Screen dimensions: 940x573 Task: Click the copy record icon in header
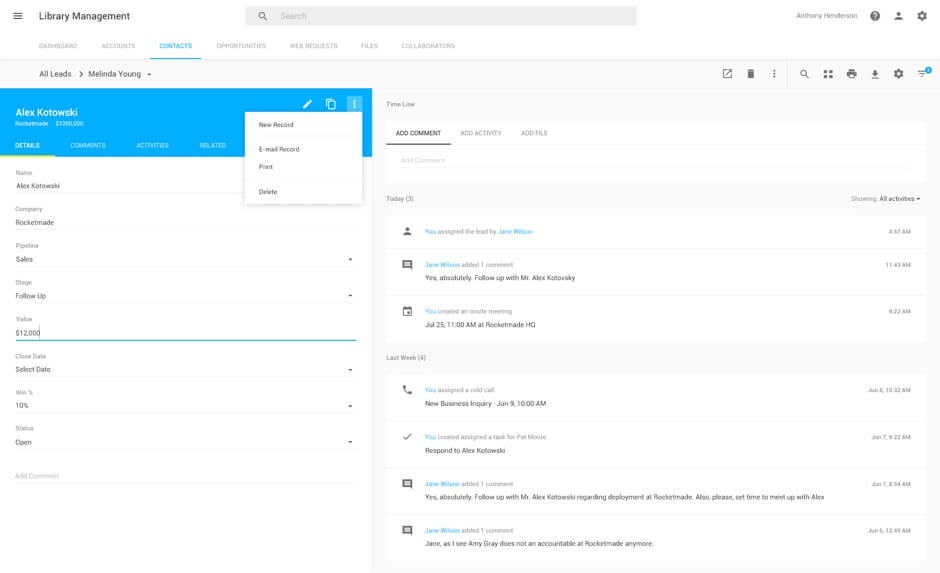click(x=331, y=104)
